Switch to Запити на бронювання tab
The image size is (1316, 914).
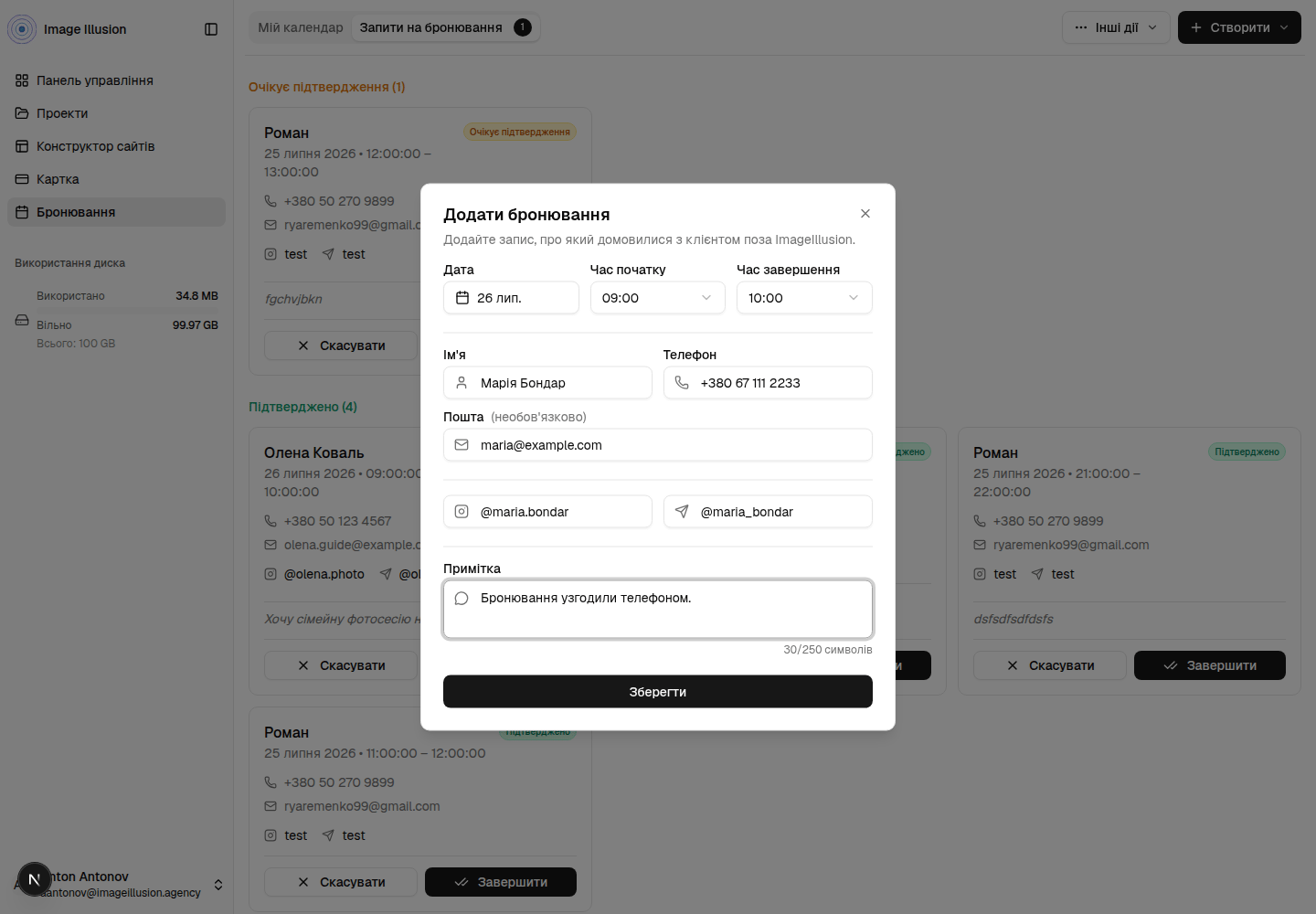point(445,27)
